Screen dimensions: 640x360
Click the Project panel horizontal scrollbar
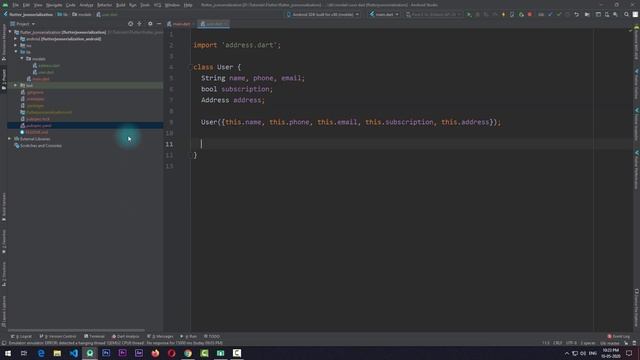coord(76,330)
